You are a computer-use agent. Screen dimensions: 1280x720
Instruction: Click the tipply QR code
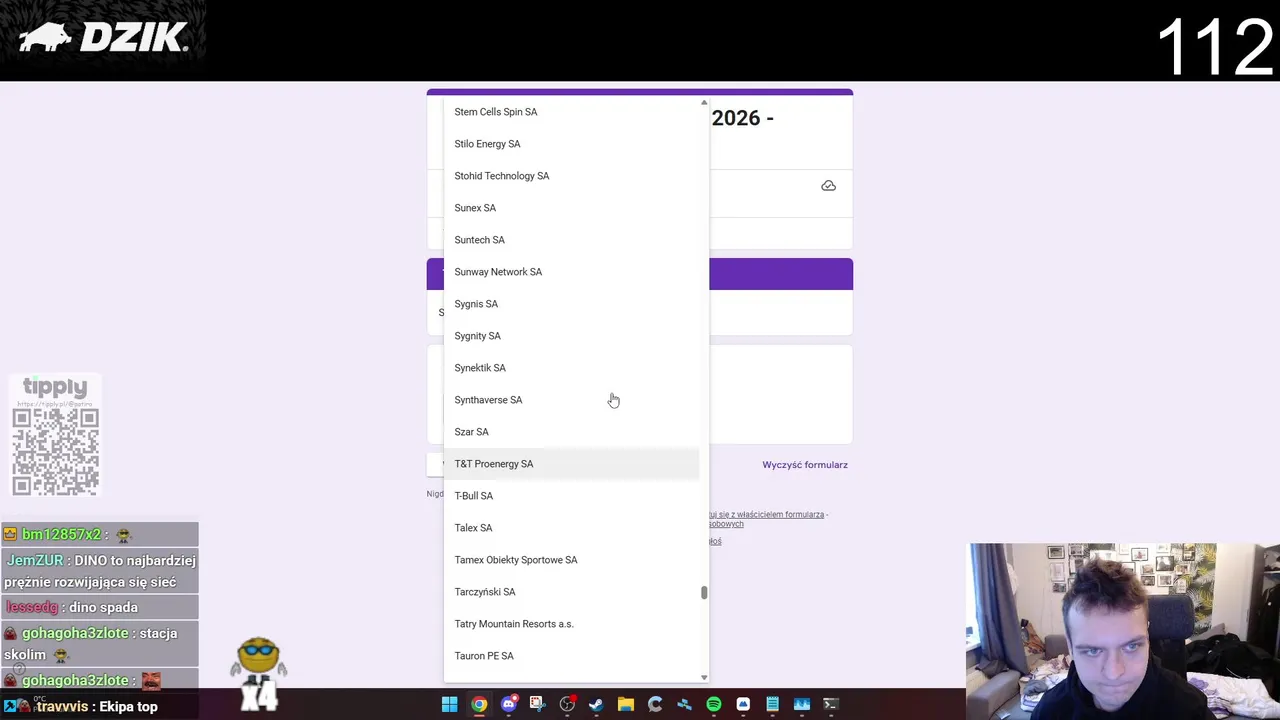55,451
